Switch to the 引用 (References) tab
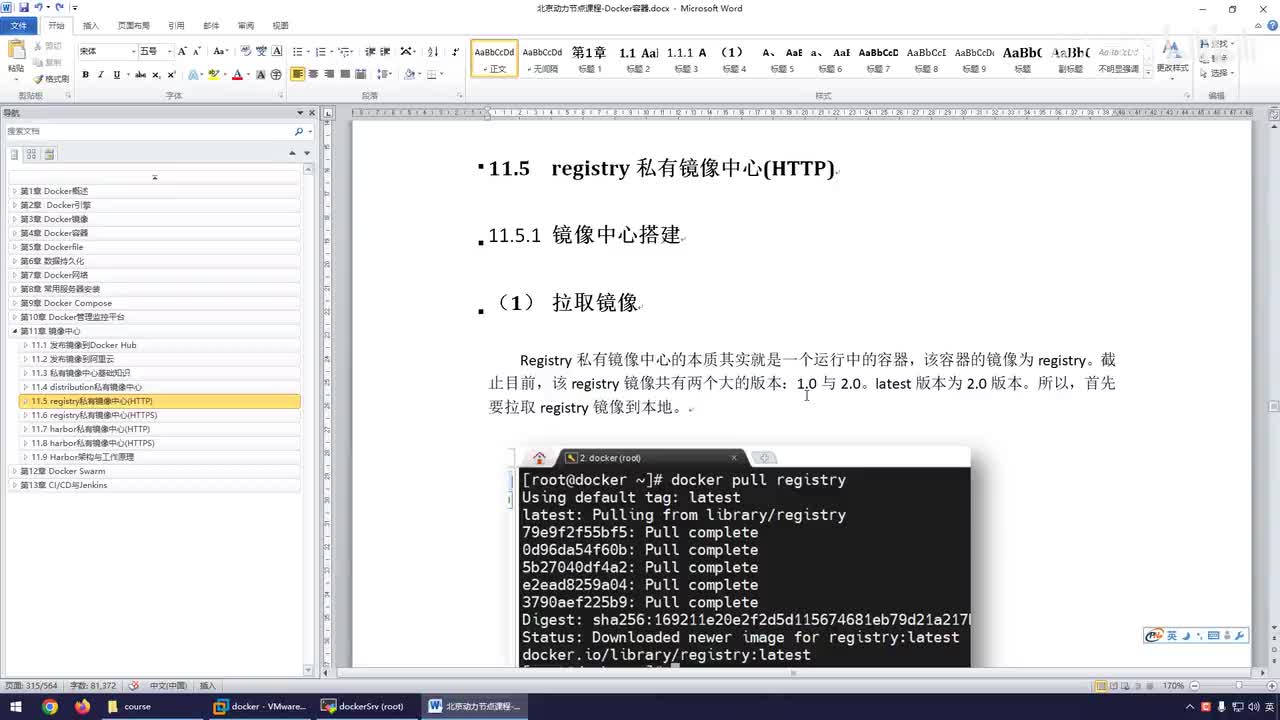Viewport: 1280px width, 720px height. [176, 25]
